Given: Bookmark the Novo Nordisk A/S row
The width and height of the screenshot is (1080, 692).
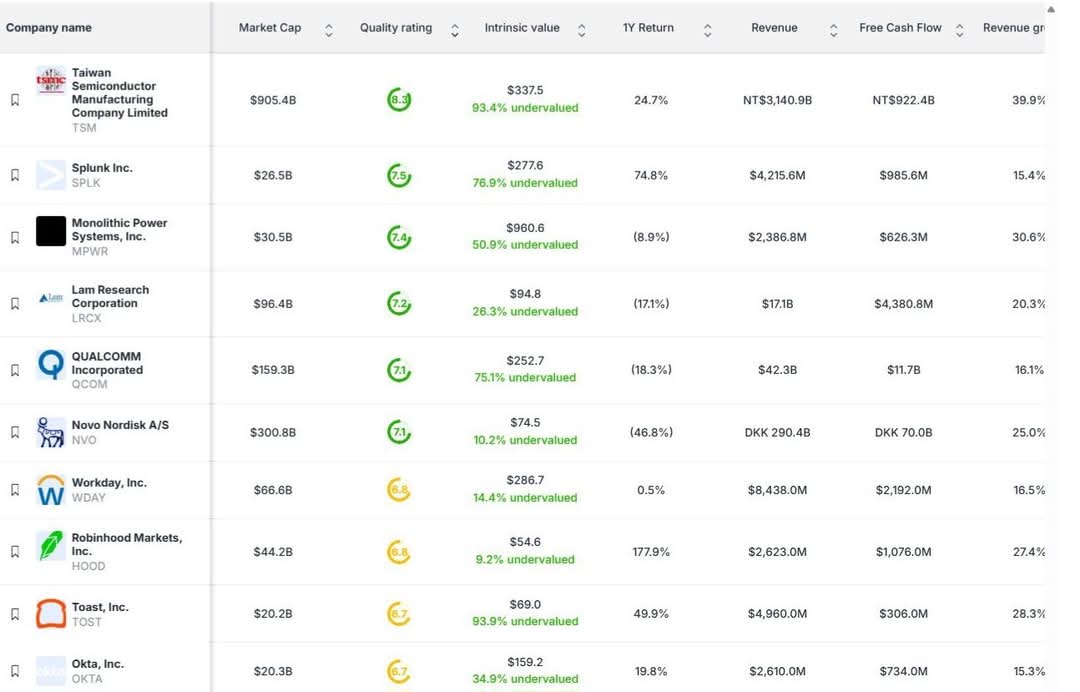Looking at the screenshot, I should click(14, 432).
